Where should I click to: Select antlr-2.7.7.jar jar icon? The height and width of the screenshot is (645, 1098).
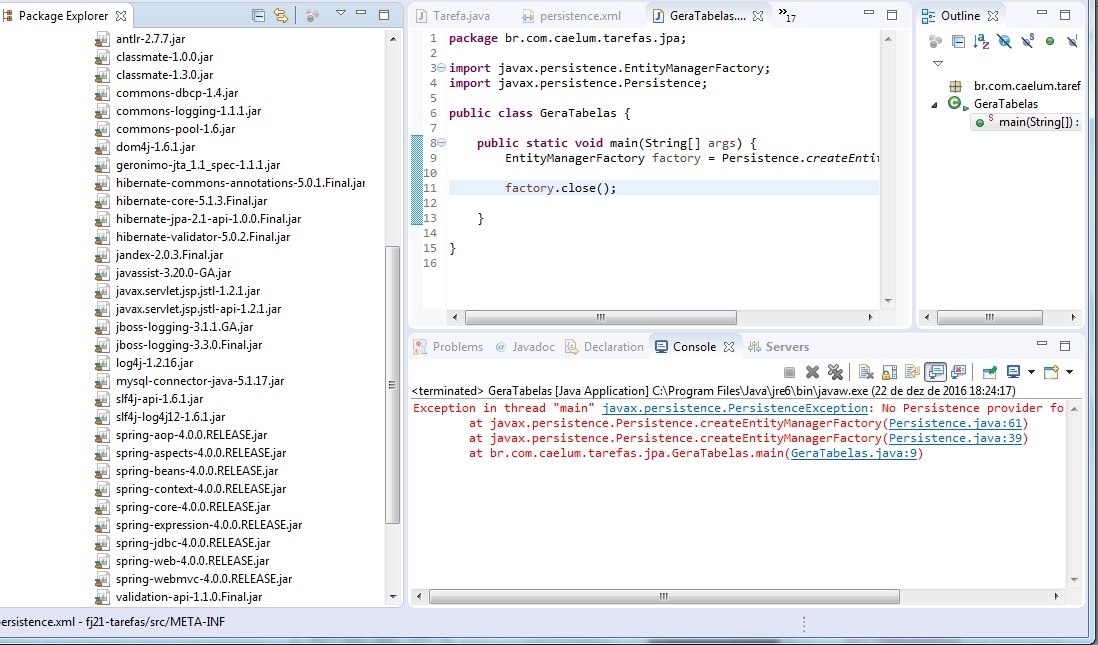tap(102, 39)
